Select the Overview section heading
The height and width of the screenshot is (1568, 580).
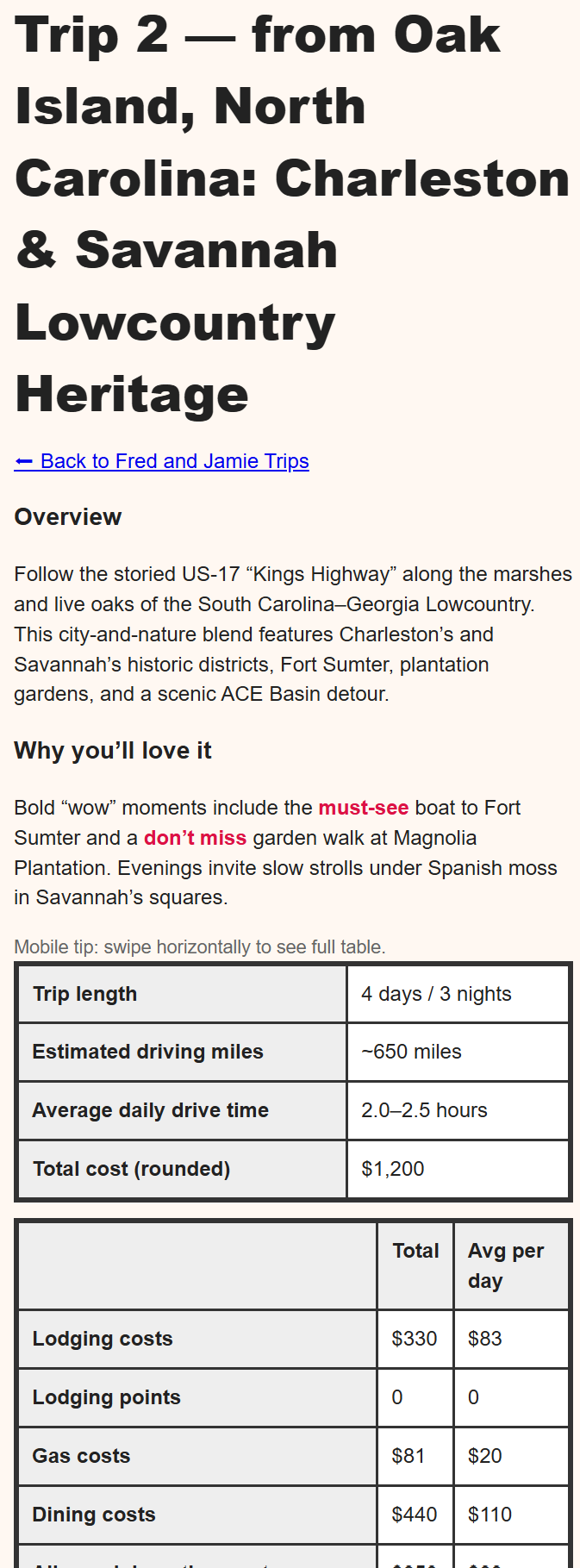68,517
